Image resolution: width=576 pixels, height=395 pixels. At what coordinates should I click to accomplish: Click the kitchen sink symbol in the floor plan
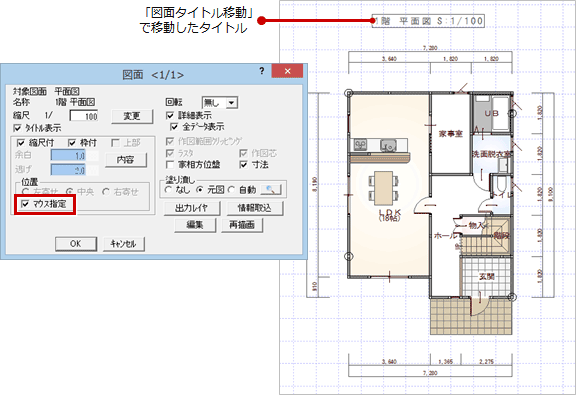[388, 146]
